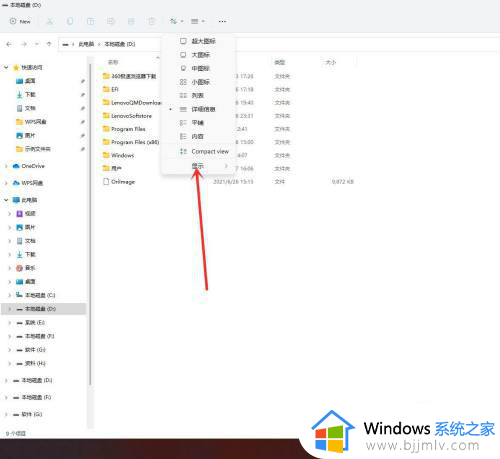Click the Rename icon in the toolbar
Viewport: 500px width, 459px height.
(x=111, y=21)
